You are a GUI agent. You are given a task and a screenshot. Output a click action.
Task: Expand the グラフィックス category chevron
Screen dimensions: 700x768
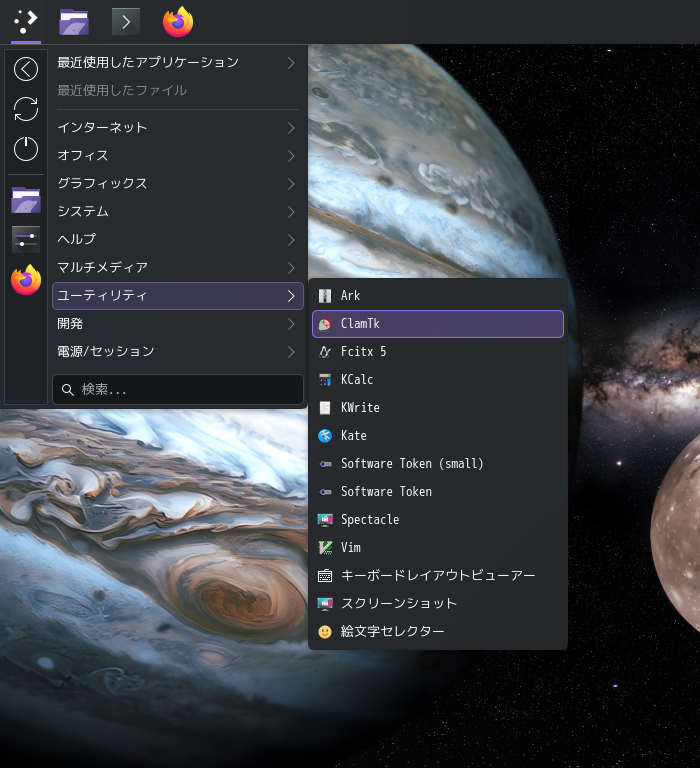point(291,184)
